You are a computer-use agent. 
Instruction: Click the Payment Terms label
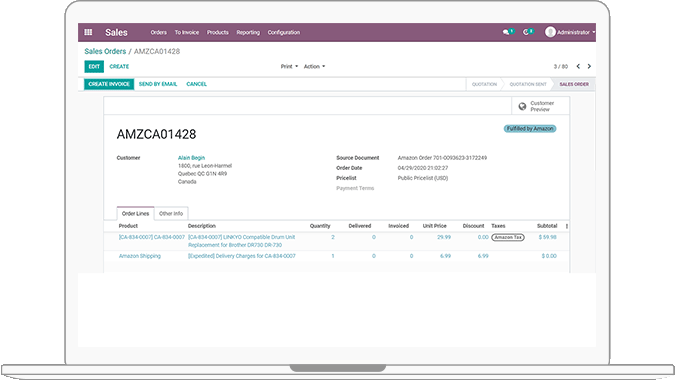355,188
